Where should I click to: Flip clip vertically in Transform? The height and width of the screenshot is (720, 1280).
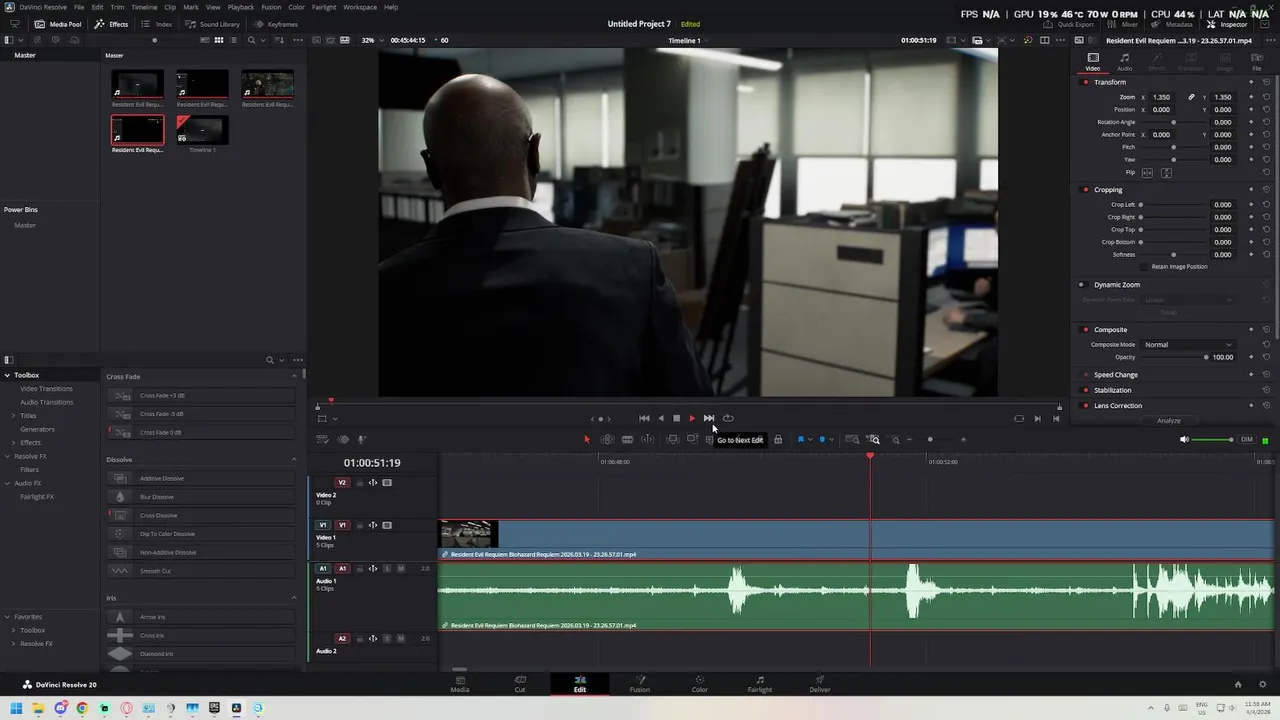pyautogui.click(x=1166, y=172)
